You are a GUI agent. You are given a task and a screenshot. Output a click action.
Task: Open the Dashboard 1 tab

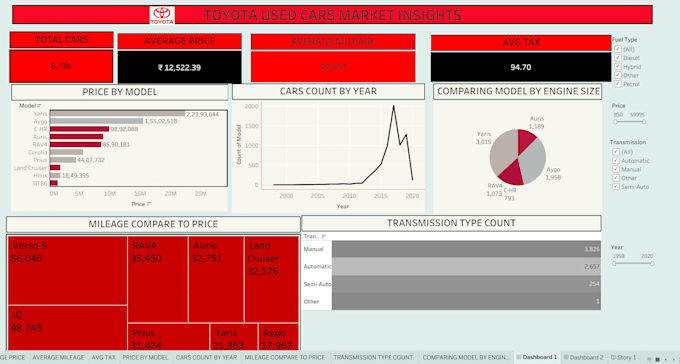[537, 357]
